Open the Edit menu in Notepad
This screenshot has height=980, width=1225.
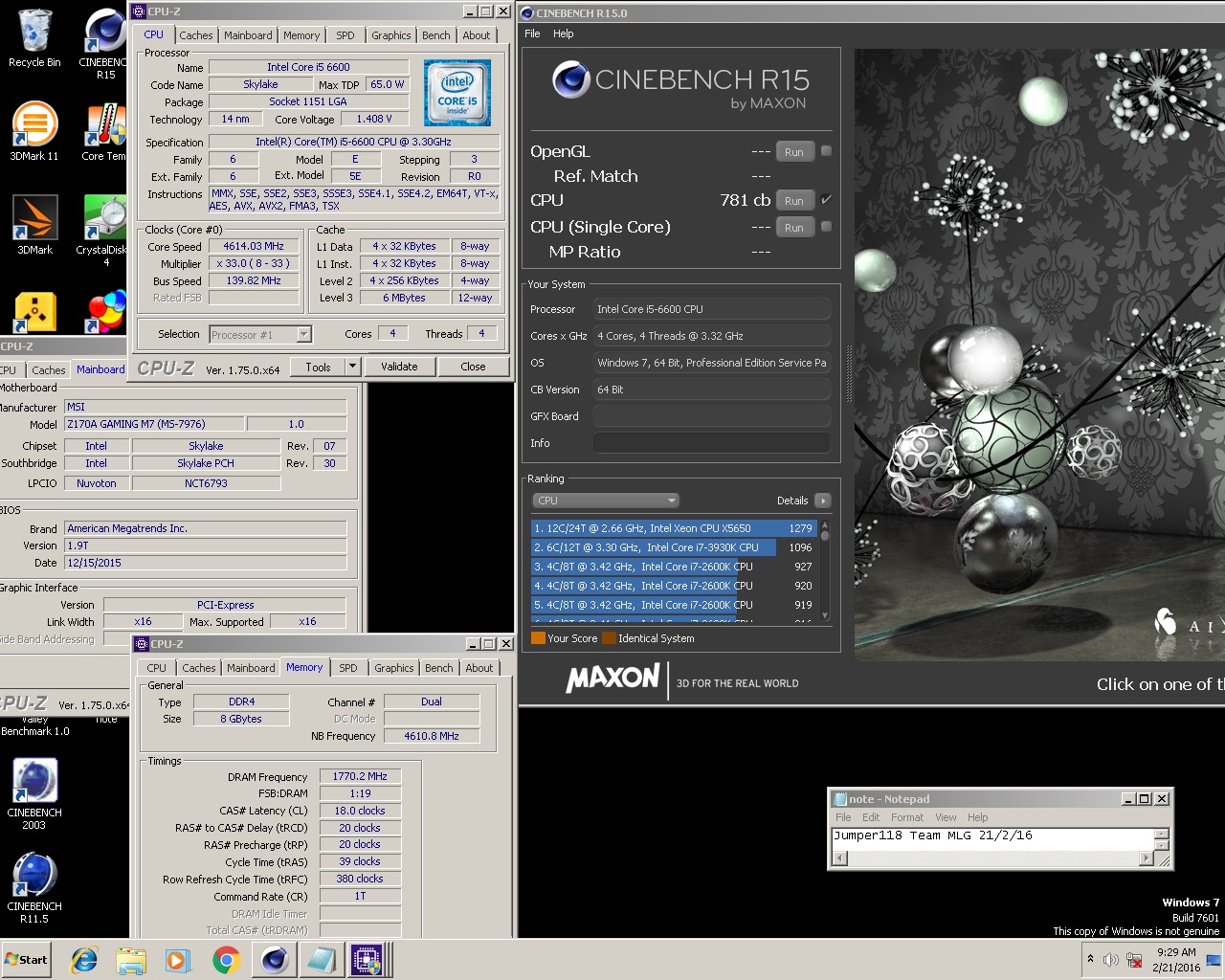[x=871, y=817]
